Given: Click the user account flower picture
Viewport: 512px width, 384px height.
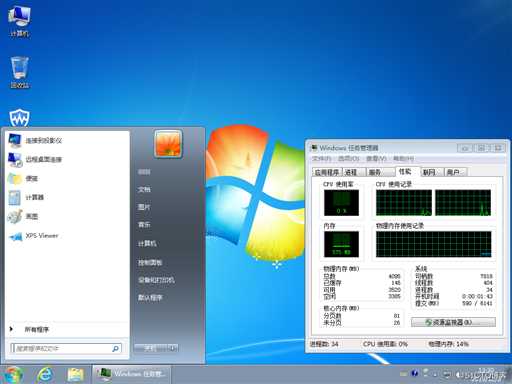Looking at the screenshot, I should pos(168,144).
